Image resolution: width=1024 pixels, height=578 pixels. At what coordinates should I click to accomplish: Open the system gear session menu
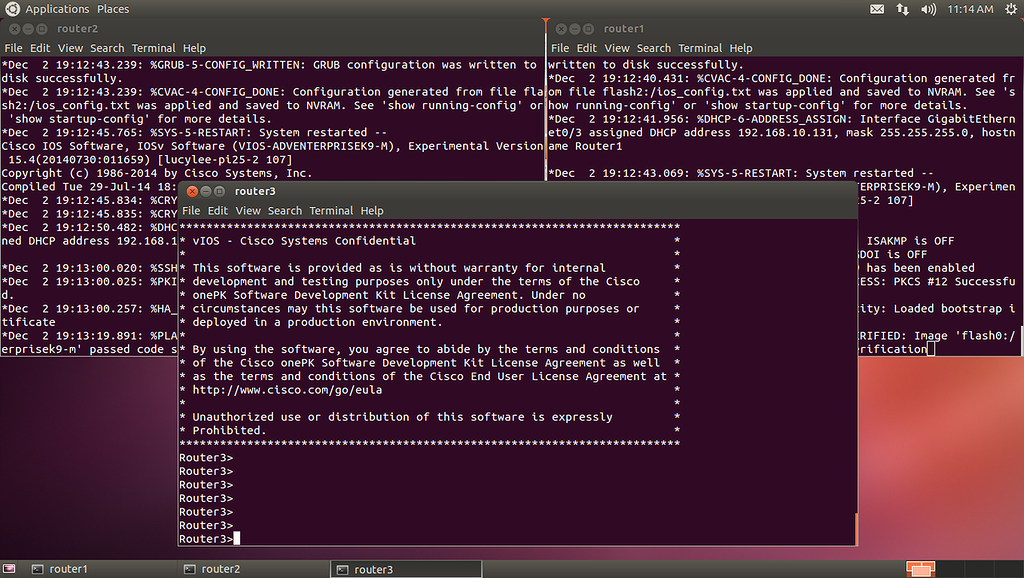(1011, 9)
